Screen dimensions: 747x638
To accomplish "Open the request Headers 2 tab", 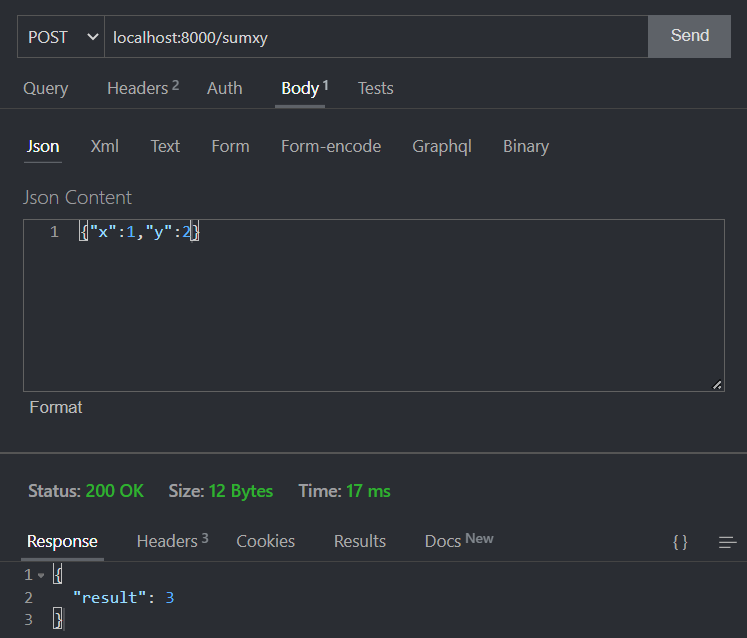I will point(143,88).
